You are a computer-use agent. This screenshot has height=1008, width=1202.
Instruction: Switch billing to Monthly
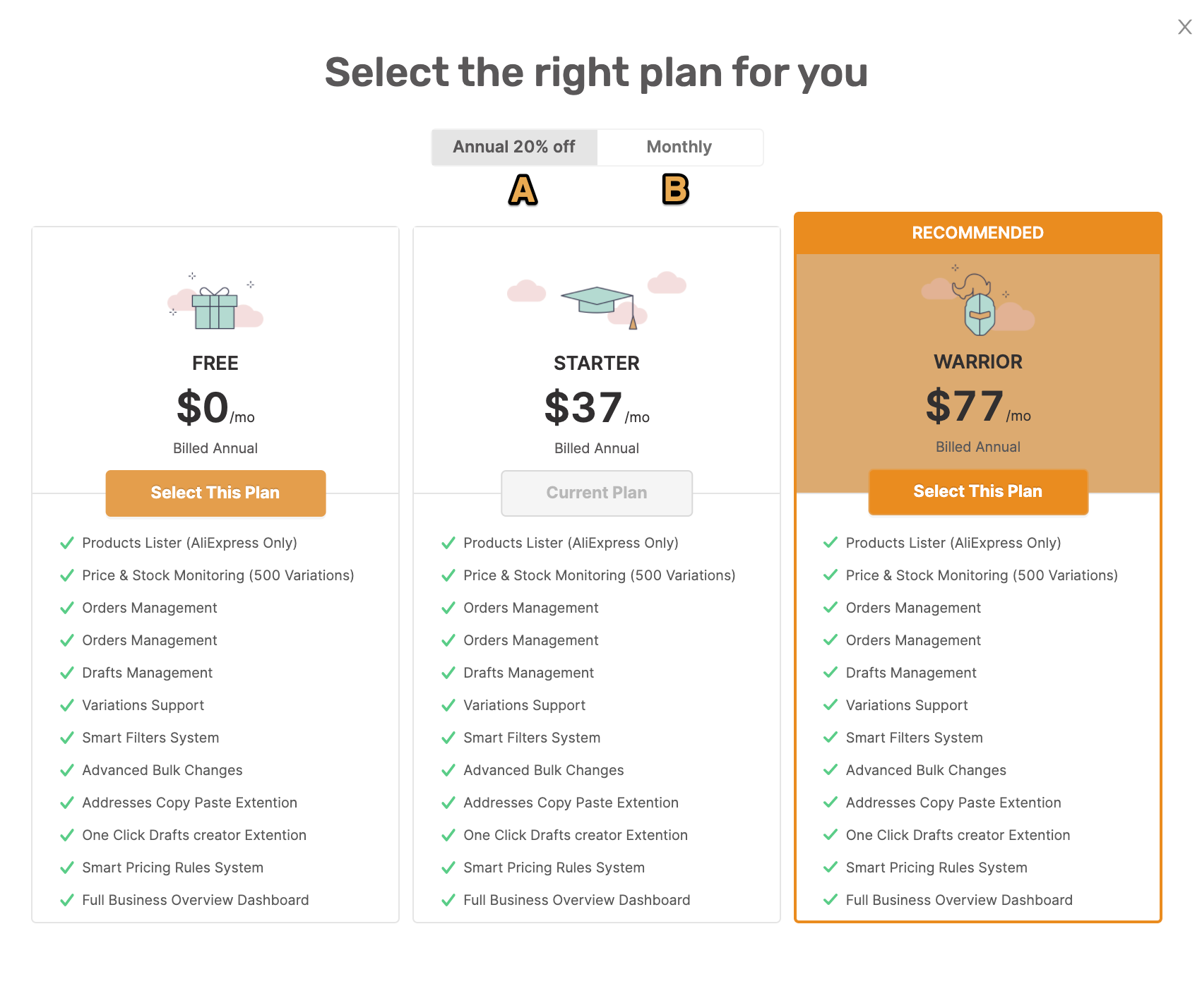coord(679,147)
